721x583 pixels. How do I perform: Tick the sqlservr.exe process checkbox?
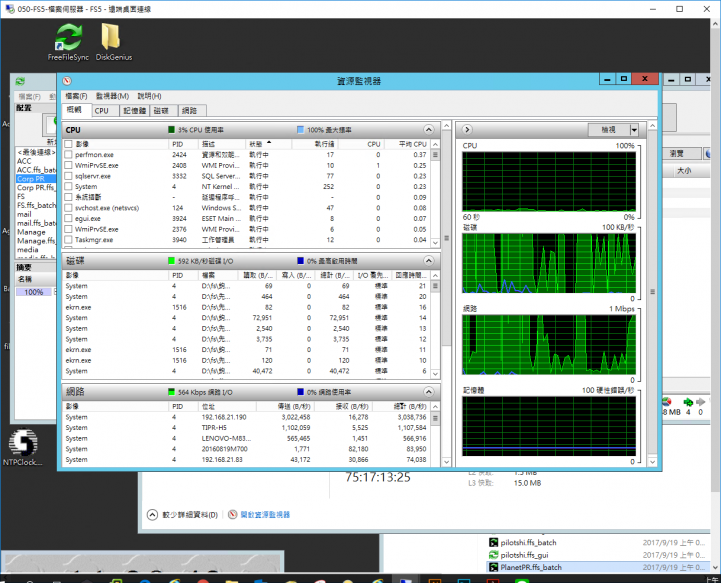pyautogui.click(x=68, y=176)
